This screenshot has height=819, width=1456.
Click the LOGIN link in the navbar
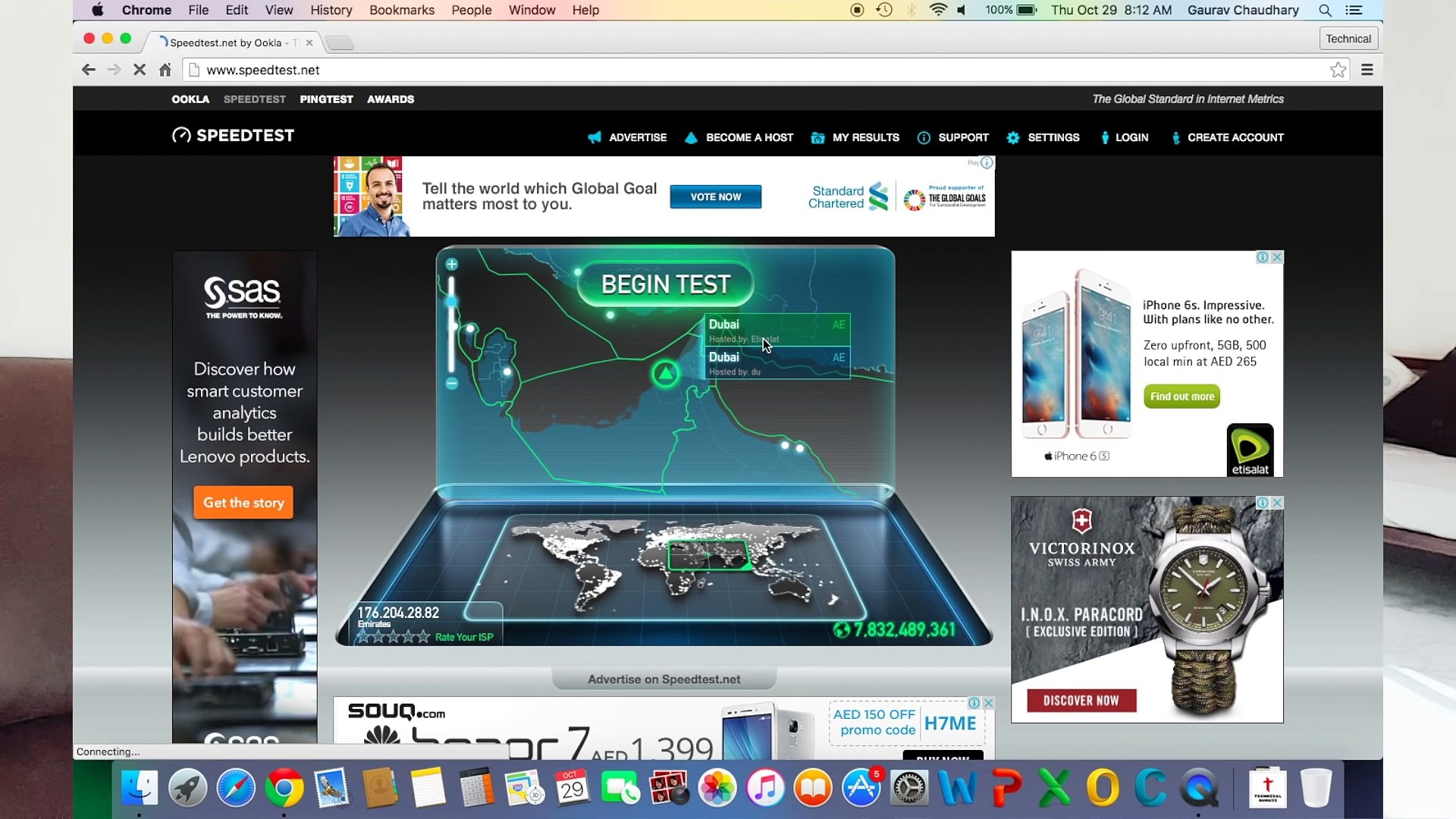pyautogui.click(x=1131, y=138)
